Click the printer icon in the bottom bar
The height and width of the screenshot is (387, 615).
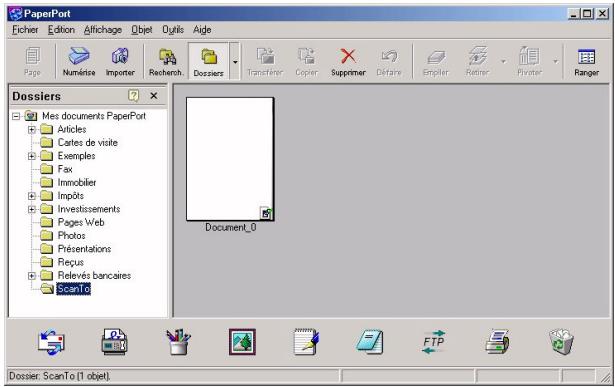(497, 342)
